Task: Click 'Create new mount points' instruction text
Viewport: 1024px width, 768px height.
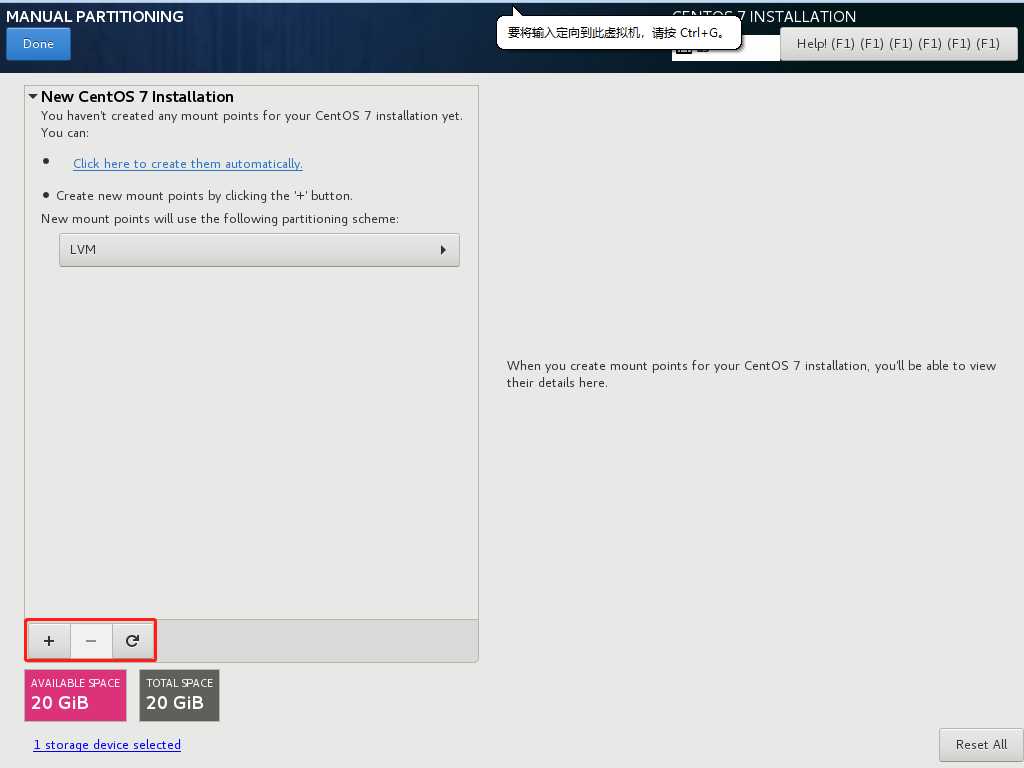Action: click(204, 195)
